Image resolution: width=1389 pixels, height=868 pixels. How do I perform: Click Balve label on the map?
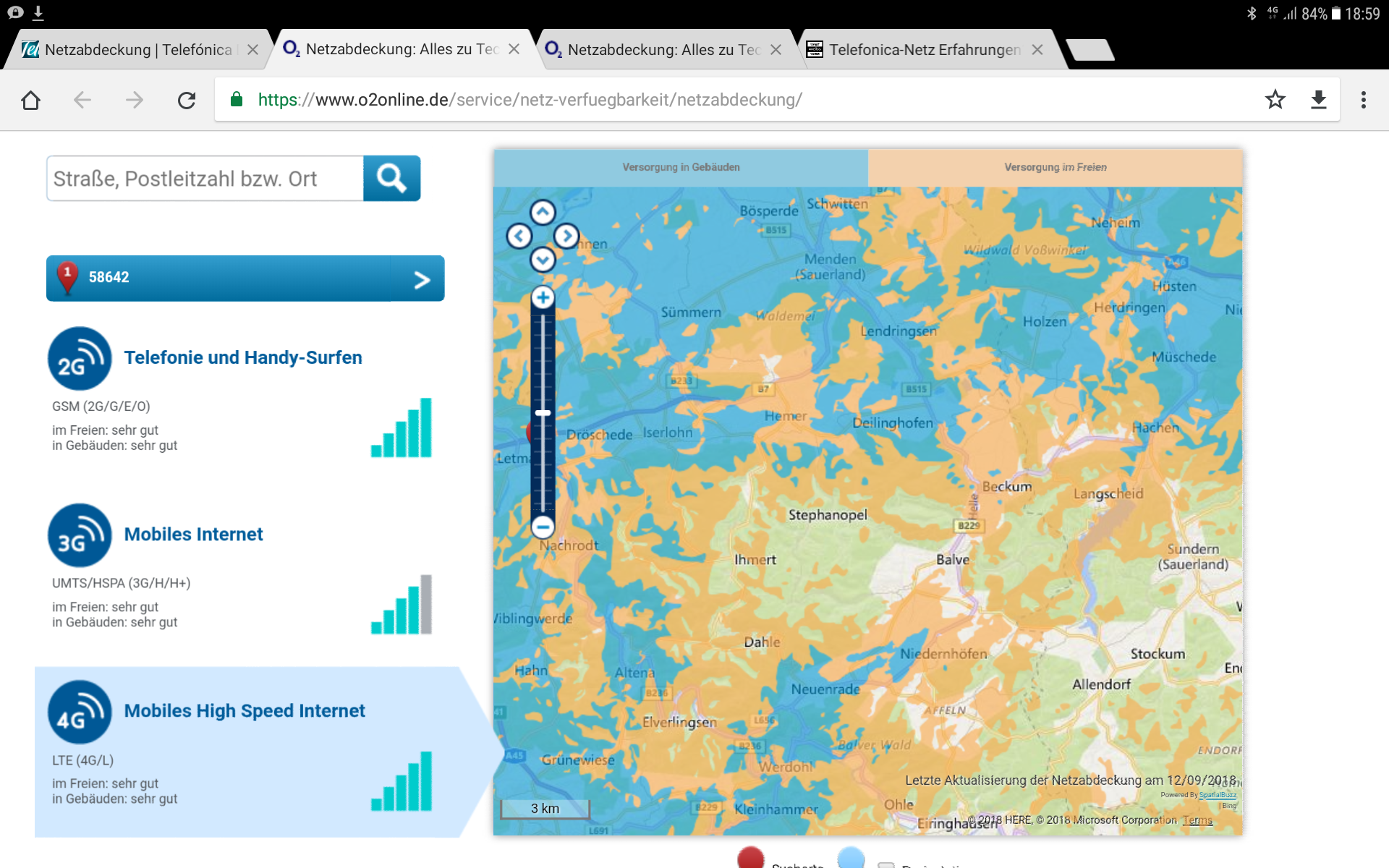click(952, 560)
